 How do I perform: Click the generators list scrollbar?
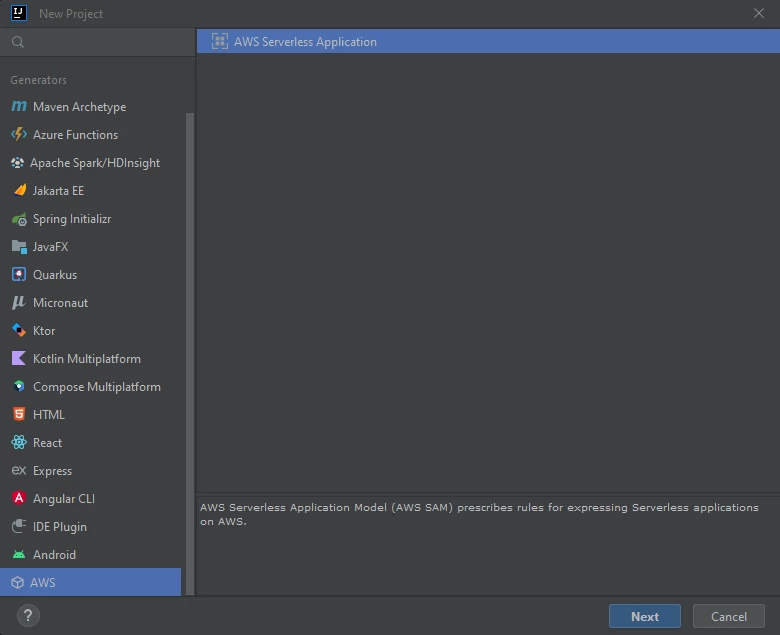point(190,354)
